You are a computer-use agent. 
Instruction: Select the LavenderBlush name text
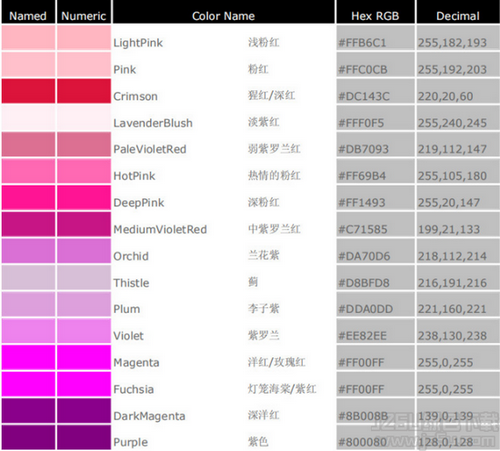point(153,123)
